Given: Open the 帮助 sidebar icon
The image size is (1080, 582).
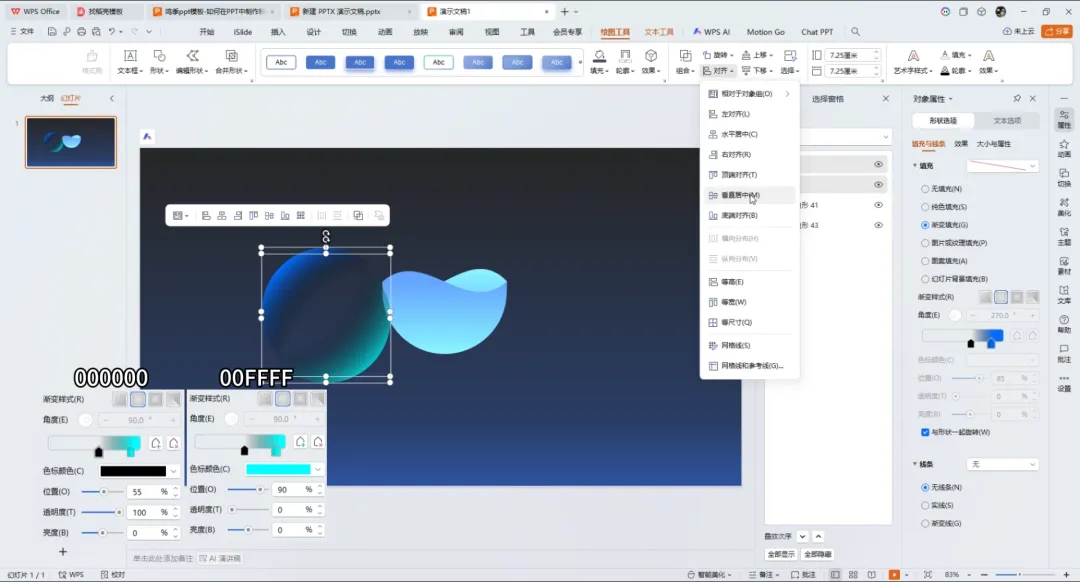Looking at the screenshot, I should pyautogui.click(x=1064, y=324).
